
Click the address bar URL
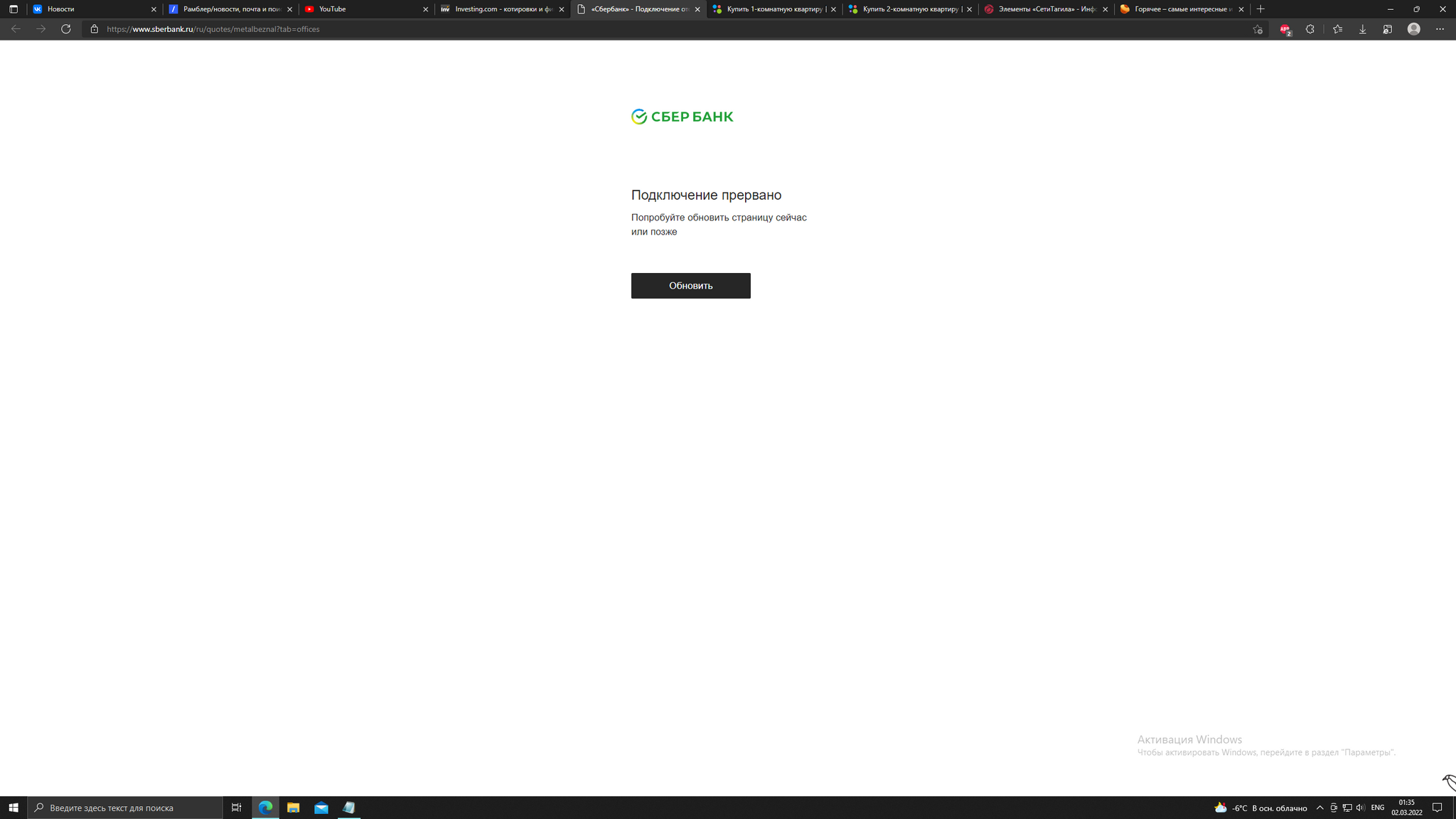pos(213,29)
